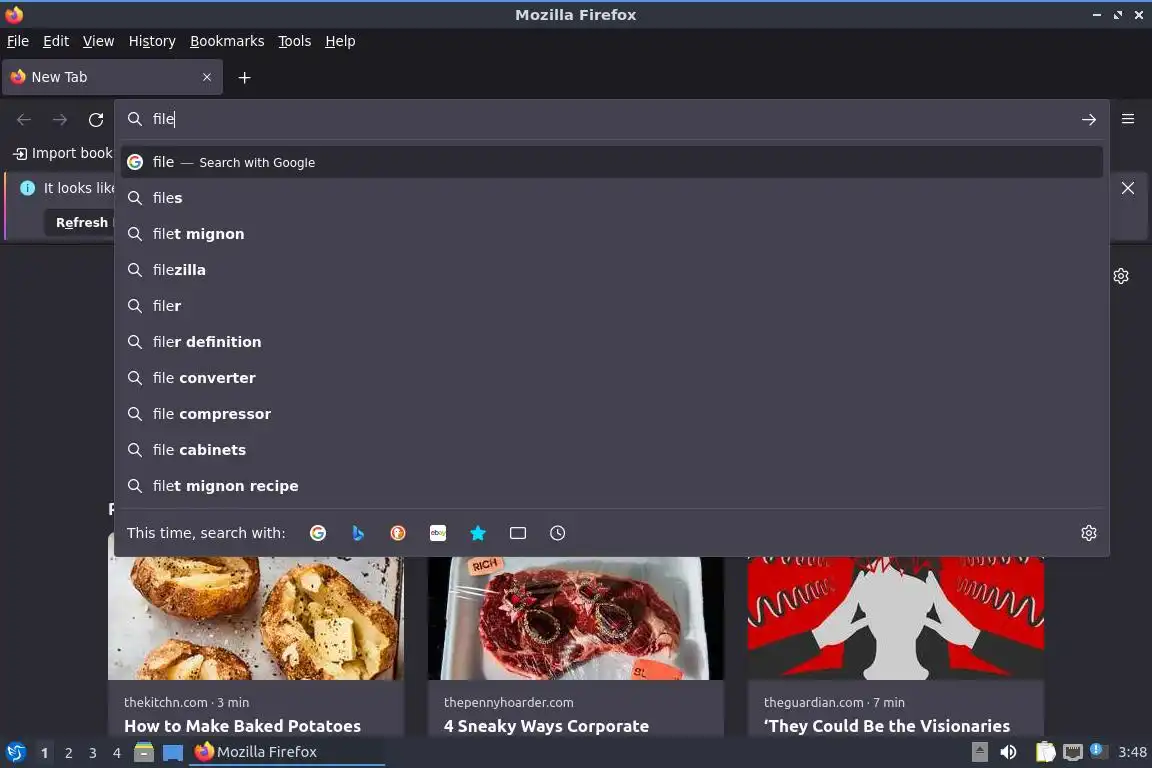Switch to workspace 2 in taskbar
Viewport: 1152px width, 768px height.
(68, 753)
